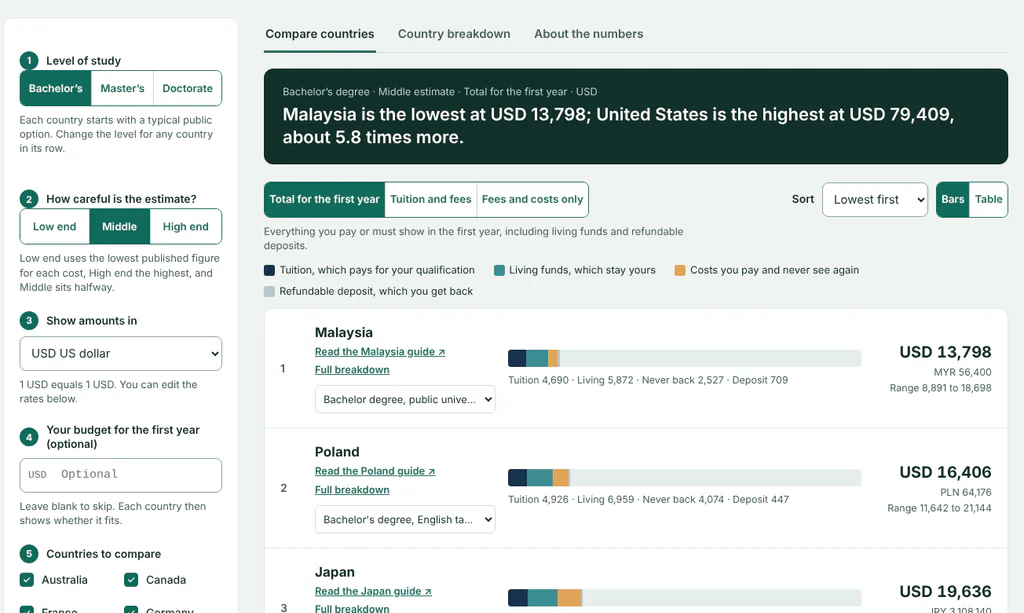The height and width of the screenshot is (613, 1024).
Task: Switch to the Compare countries tab
Action: point(320,34)
